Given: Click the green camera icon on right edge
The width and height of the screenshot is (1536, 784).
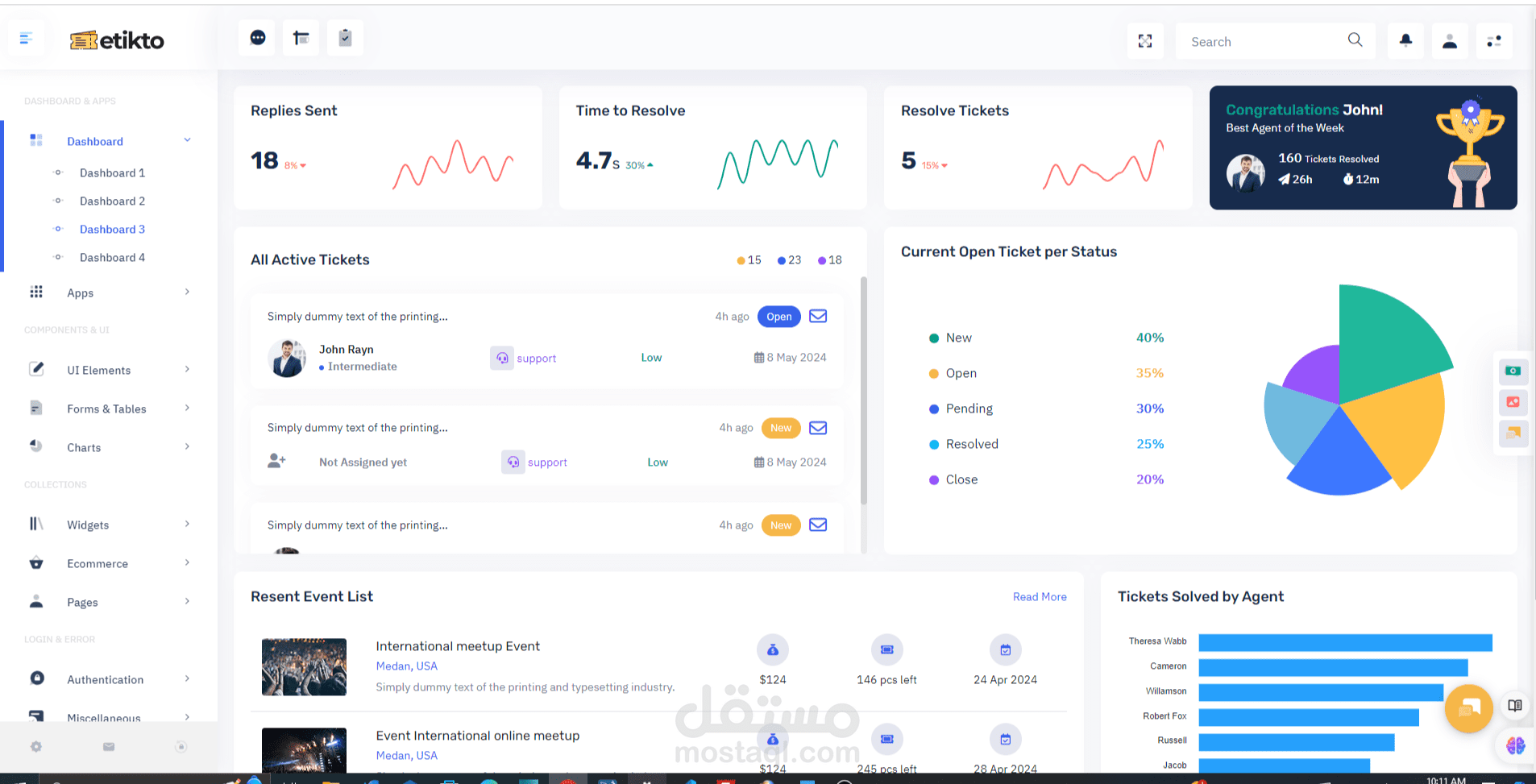Looking at the screenshot, I should point(1513,371).
